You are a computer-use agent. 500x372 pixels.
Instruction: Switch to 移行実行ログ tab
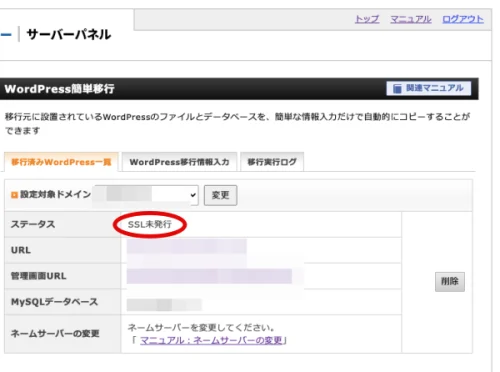[272, 162]
